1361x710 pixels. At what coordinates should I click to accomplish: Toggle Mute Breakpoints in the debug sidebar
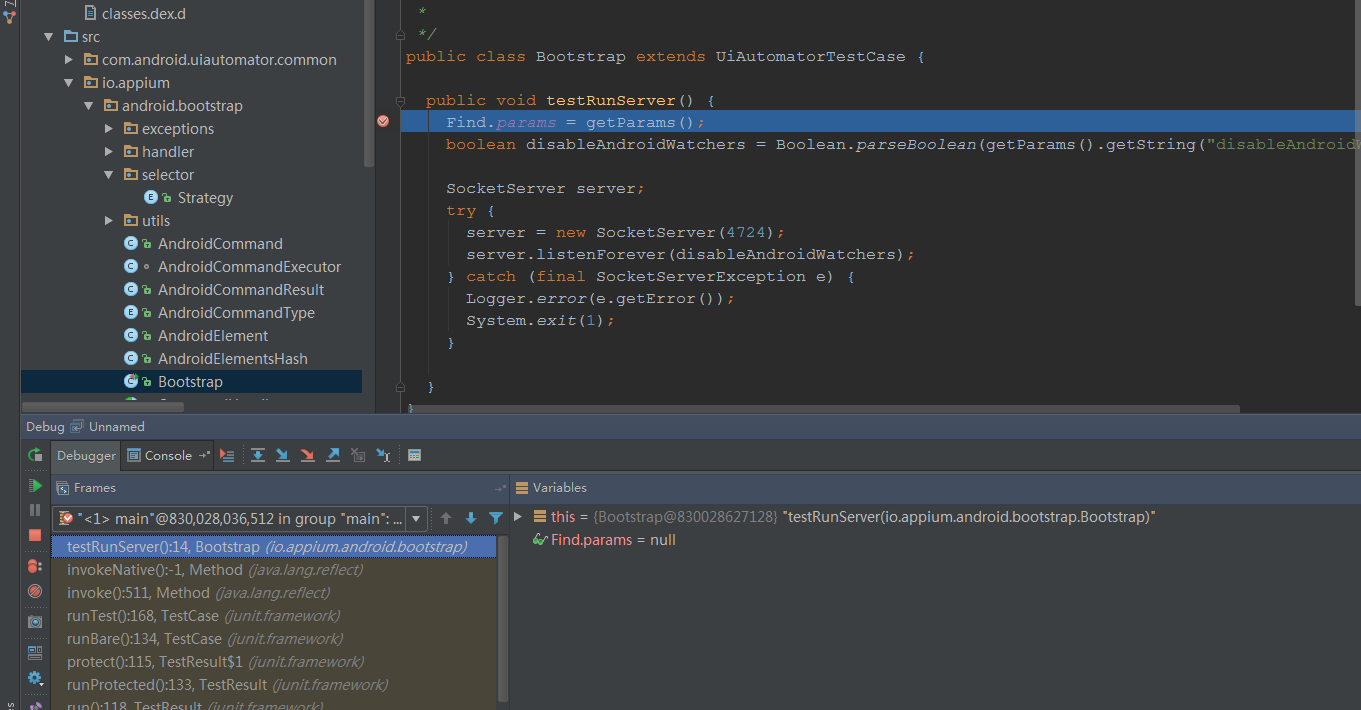point(35,591)
